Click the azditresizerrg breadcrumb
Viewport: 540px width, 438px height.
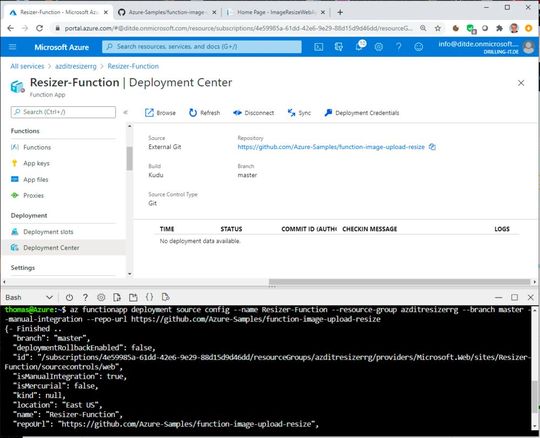76,66
